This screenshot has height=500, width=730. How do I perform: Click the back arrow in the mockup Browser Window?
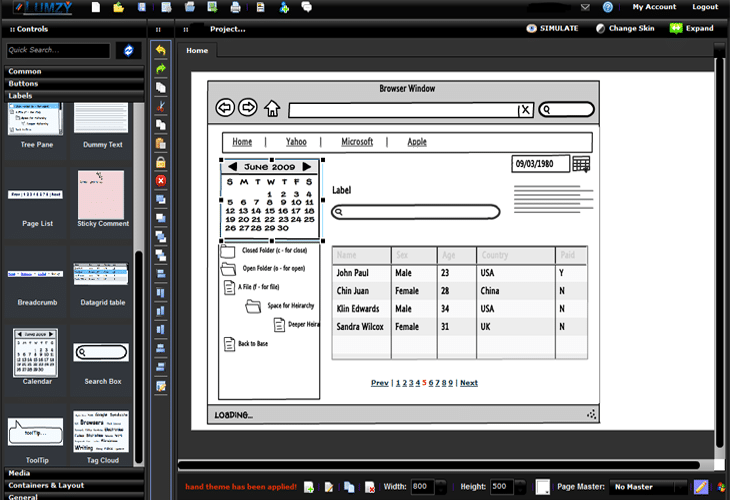coord(225,108)
